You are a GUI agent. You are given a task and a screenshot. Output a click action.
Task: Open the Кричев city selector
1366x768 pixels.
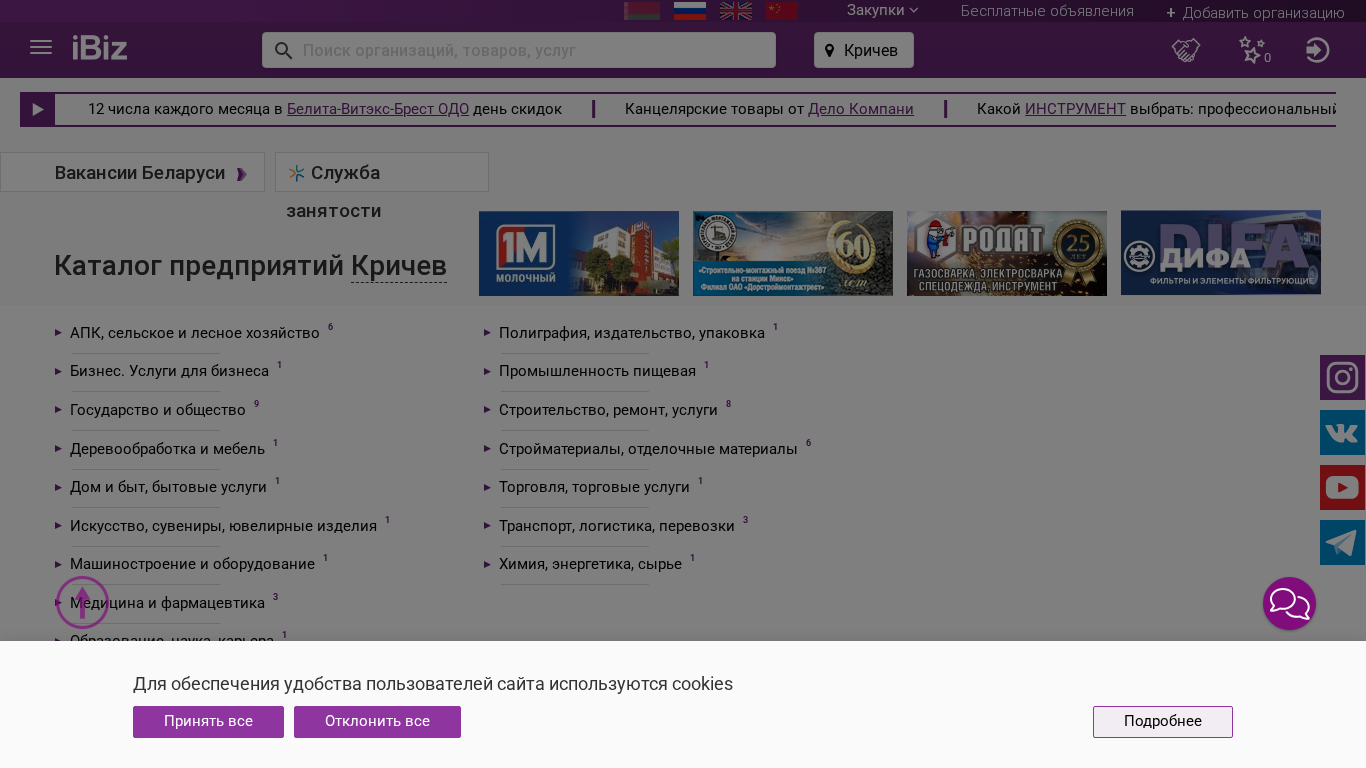(x=863, y=50)
